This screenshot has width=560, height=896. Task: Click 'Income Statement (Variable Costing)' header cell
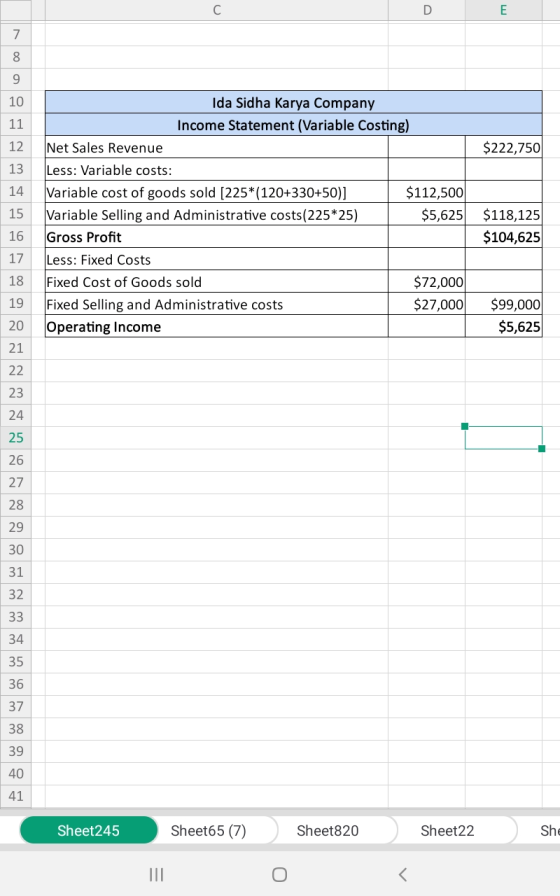pos(294,125)
